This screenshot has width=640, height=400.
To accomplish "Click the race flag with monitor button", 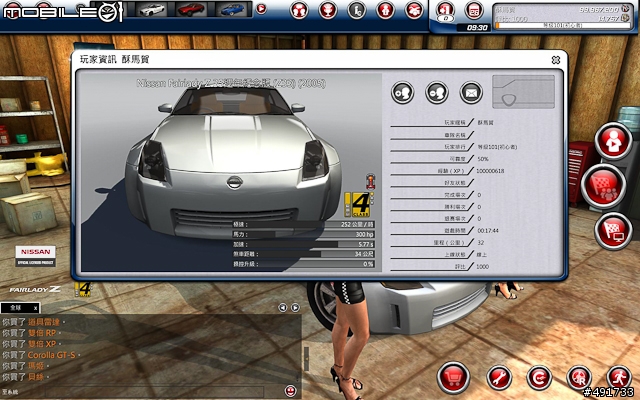I will pyautogui.click(x=613, y=230).
